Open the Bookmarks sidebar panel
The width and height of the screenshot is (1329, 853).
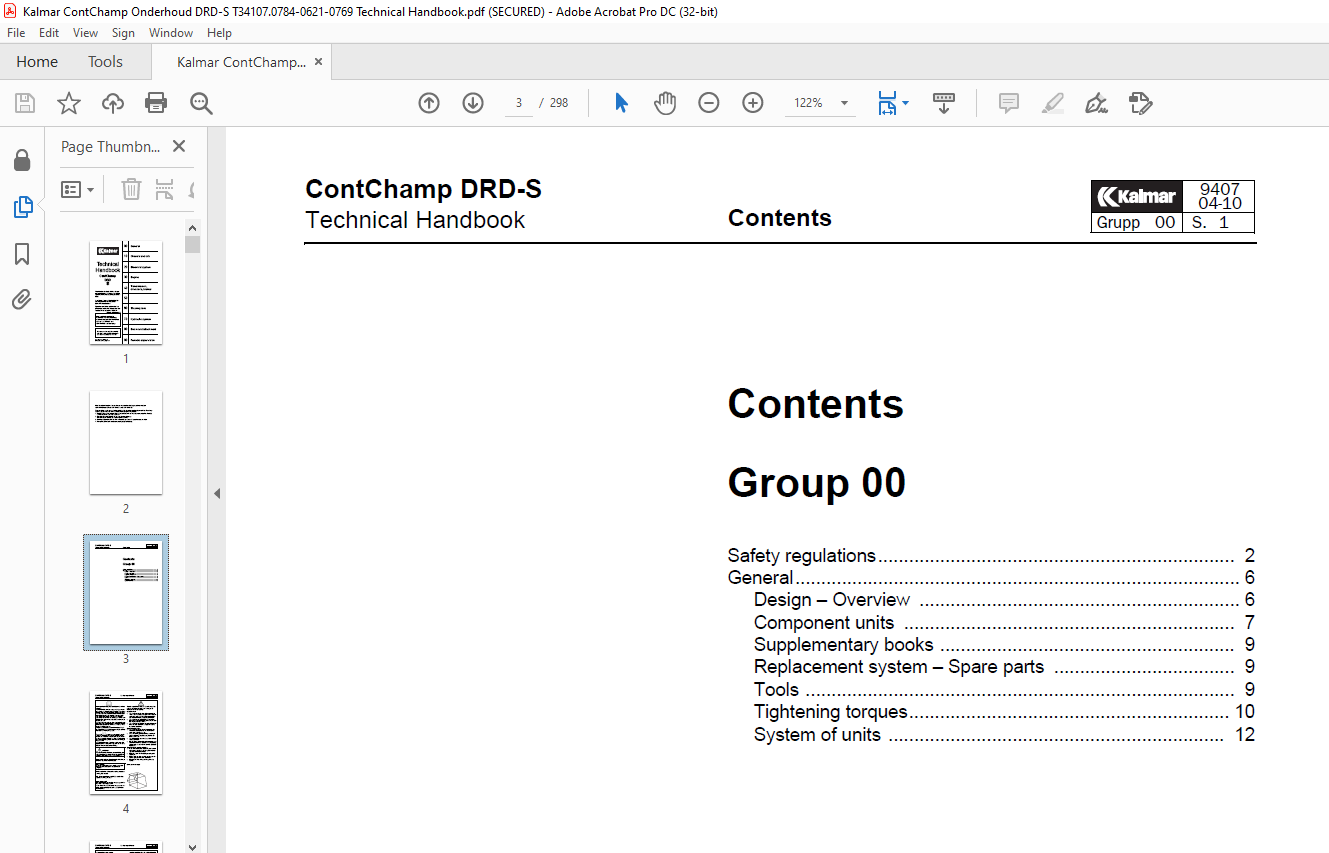point(22,254)
